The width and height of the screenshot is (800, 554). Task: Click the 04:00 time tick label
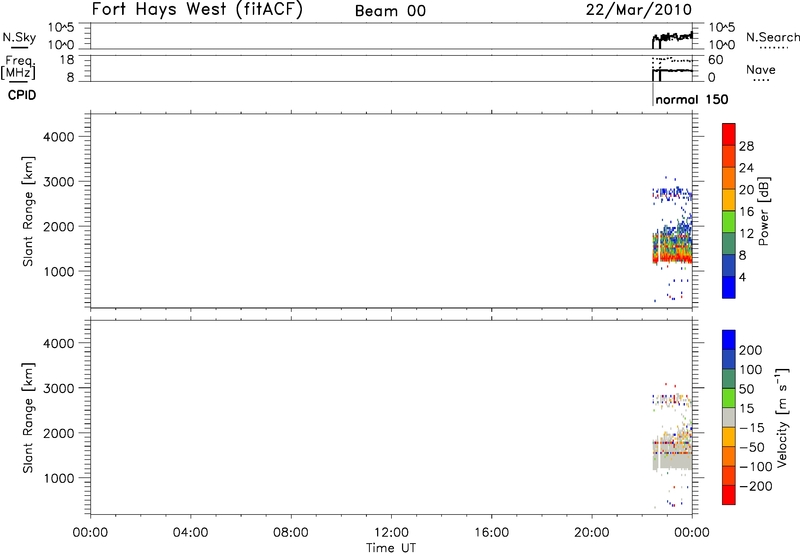click(190, 533)
